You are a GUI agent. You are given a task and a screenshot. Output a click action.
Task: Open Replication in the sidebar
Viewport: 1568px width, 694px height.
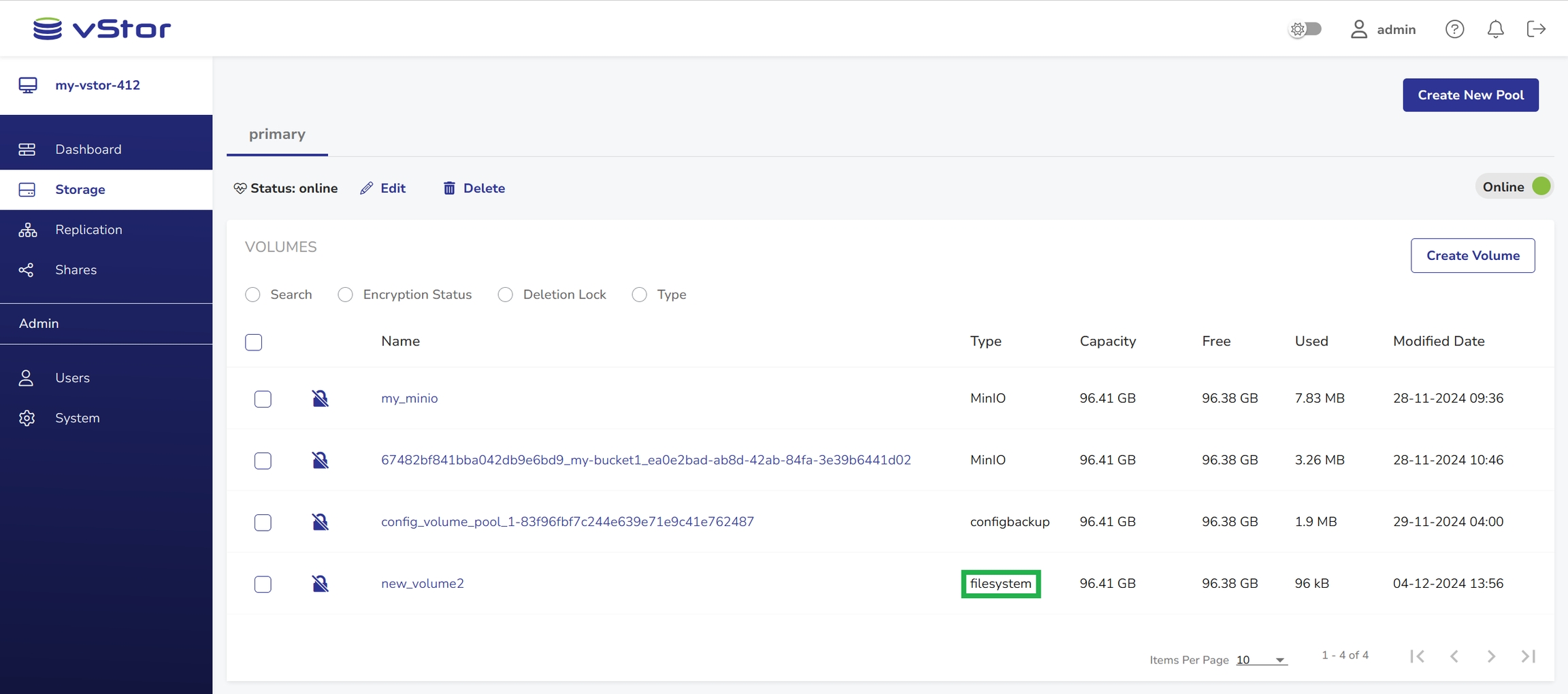click(x=88, y=230)
